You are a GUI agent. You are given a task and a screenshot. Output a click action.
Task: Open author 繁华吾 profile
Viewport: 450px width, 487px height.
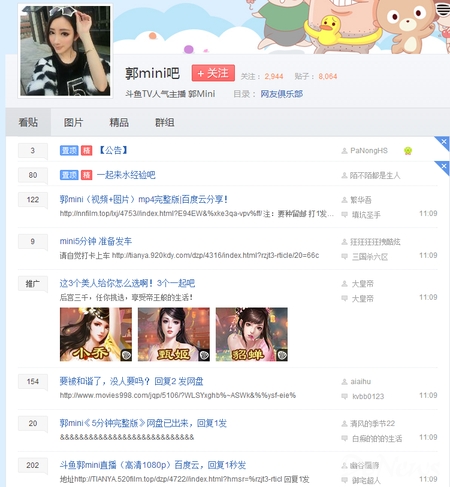coord(361,200)
